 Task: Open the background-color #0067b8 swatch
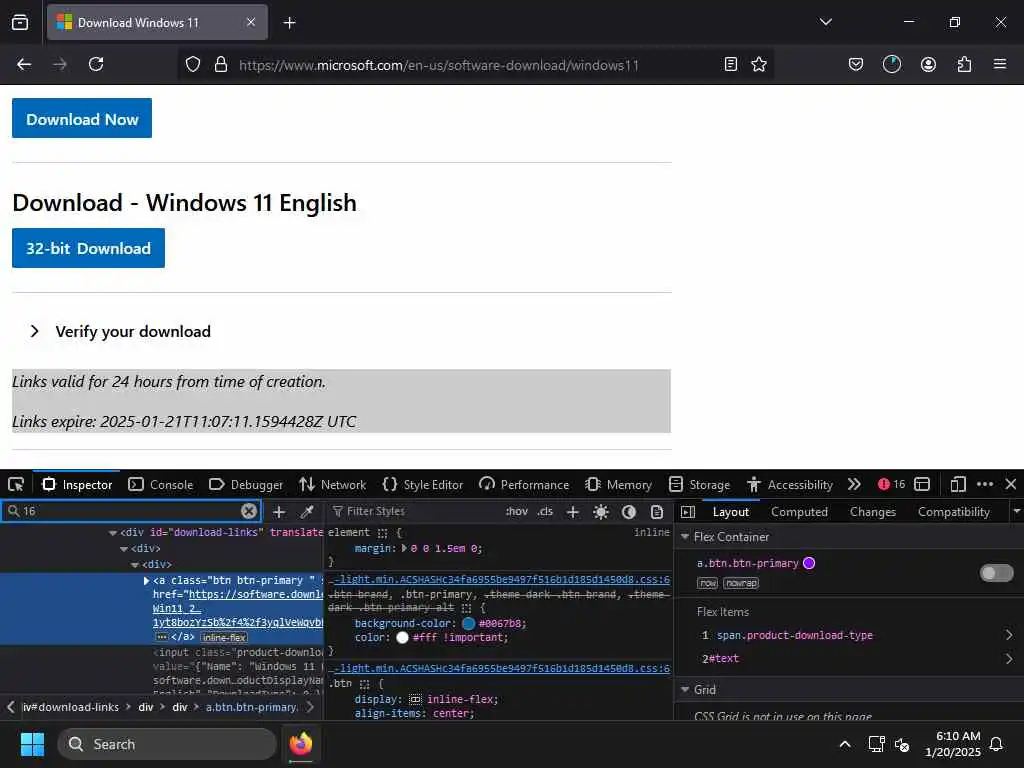click(468, 624)
